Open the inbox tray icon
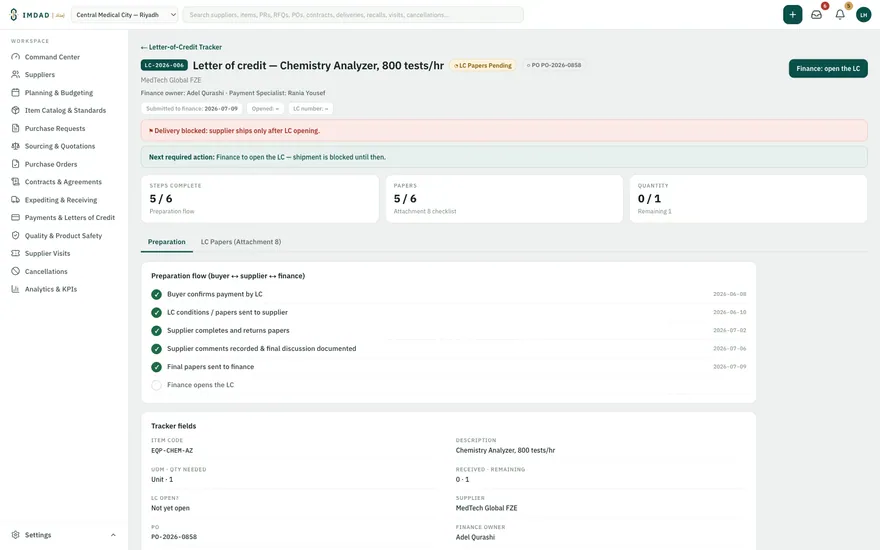 816,15
